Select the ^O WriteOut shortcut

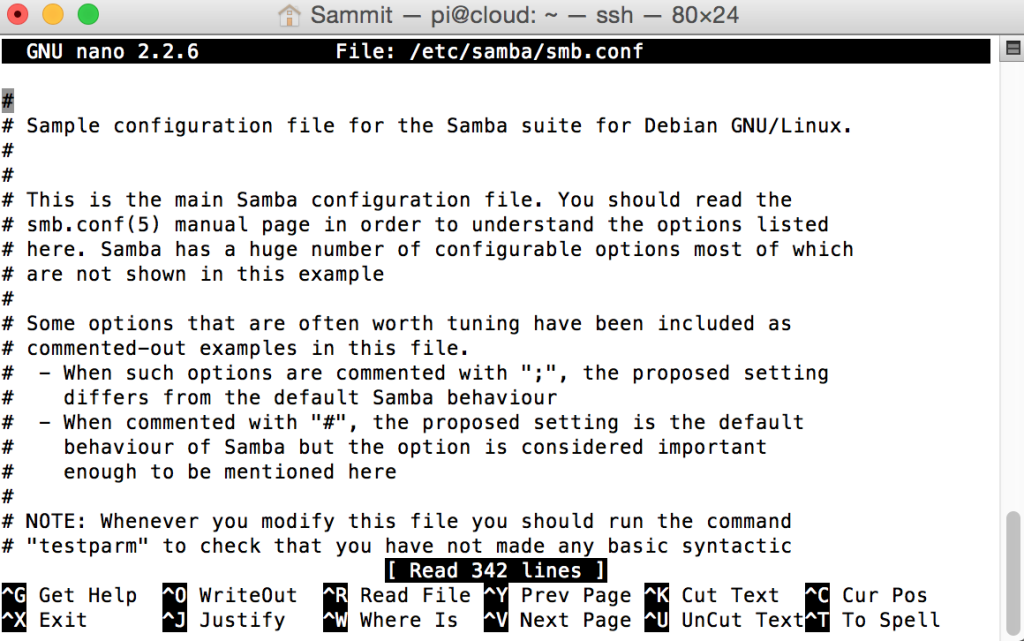click(x=230, y=595)
